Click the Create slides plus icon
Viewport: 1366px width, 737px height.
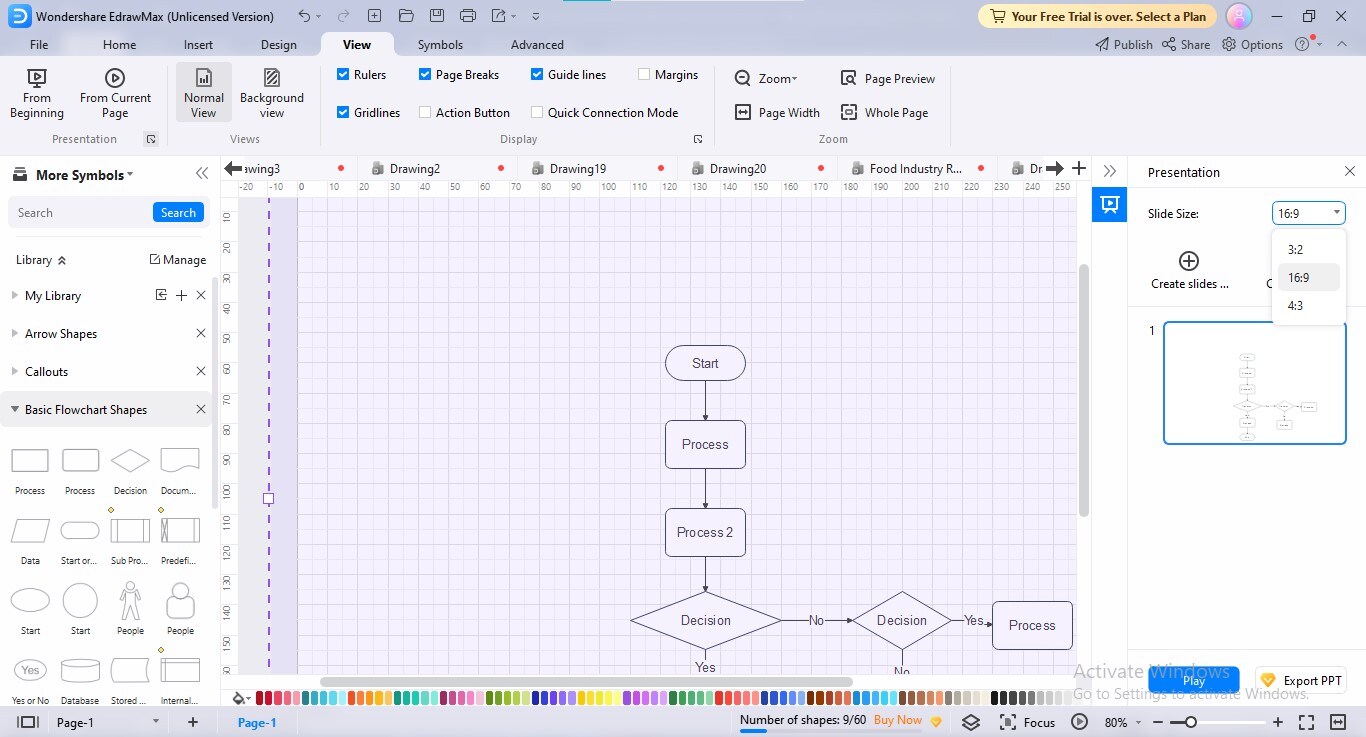point(1189,261)
